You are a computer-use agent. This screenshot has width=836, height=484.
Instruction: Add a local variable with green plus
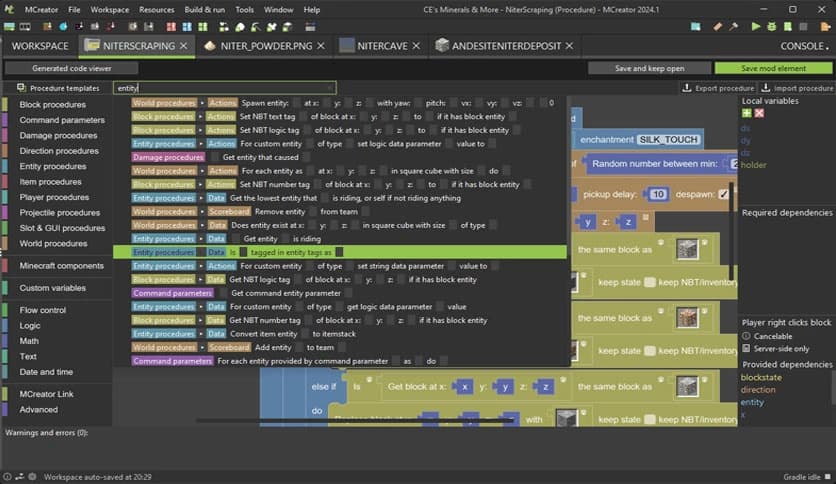(746, 114)
